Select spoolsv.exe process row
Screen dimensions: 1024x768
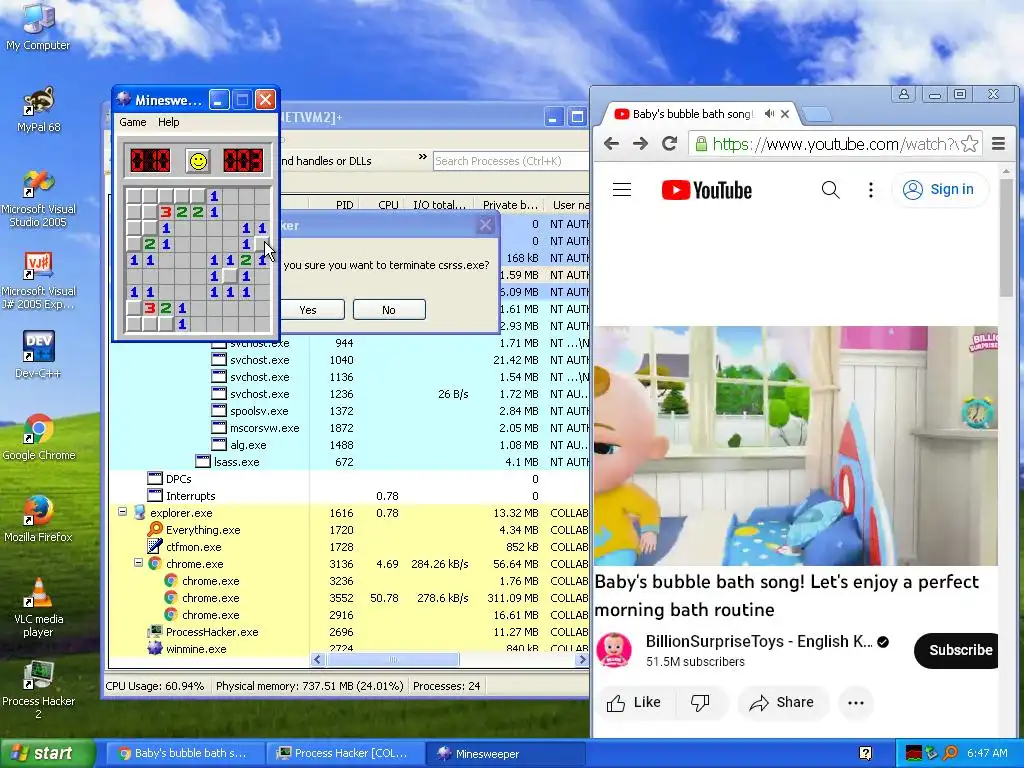(349, 411)
